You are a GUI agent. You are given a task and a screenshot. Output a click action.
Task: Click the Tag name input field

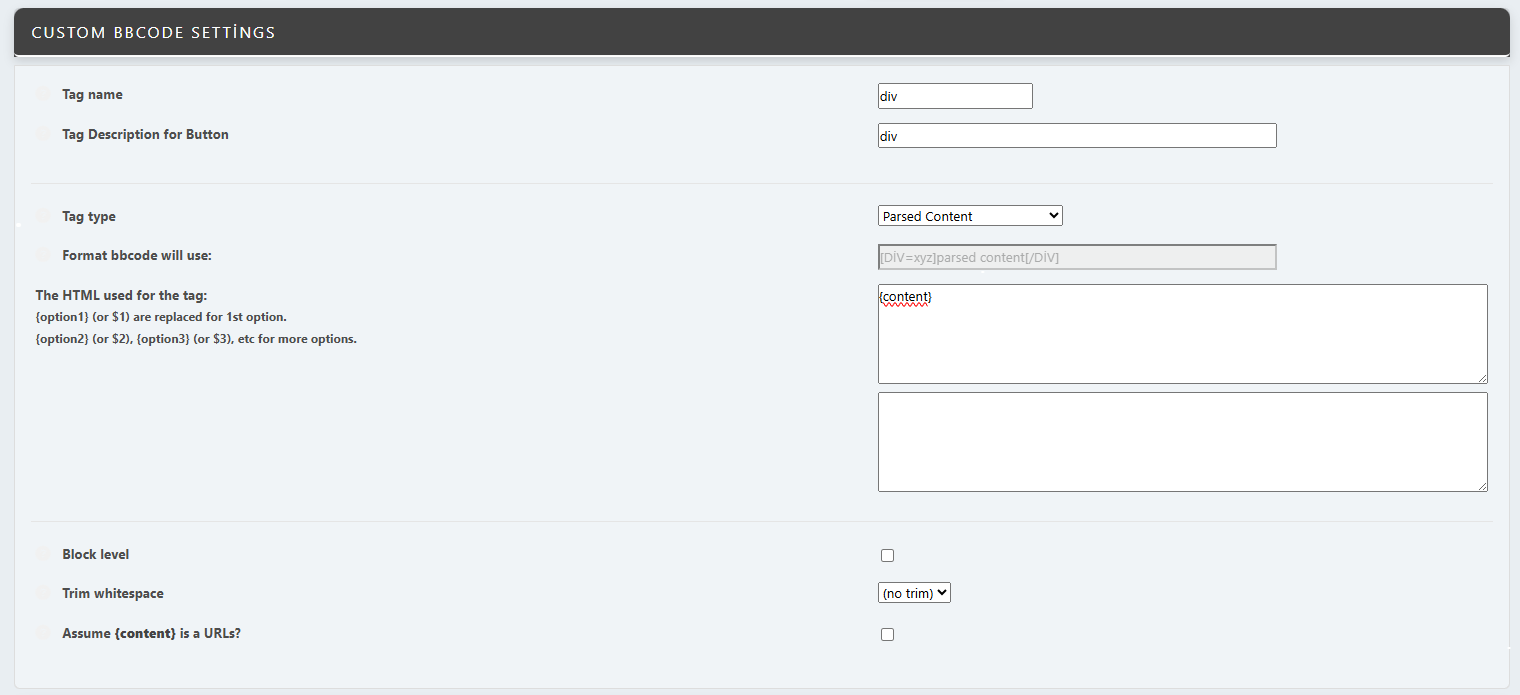click(x=955, y=96)
